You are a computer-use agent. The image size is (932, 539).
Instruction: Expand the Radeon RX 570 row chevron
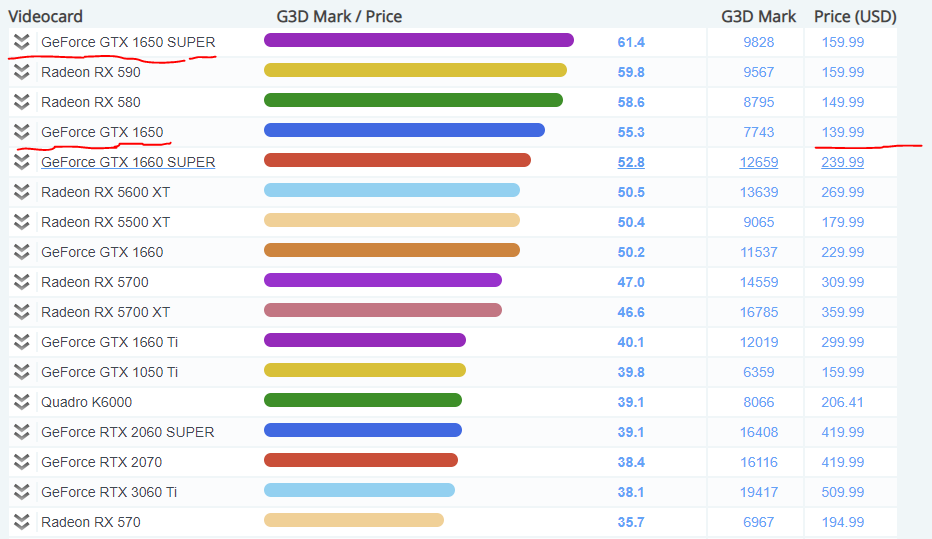click(x=22, y=522)
